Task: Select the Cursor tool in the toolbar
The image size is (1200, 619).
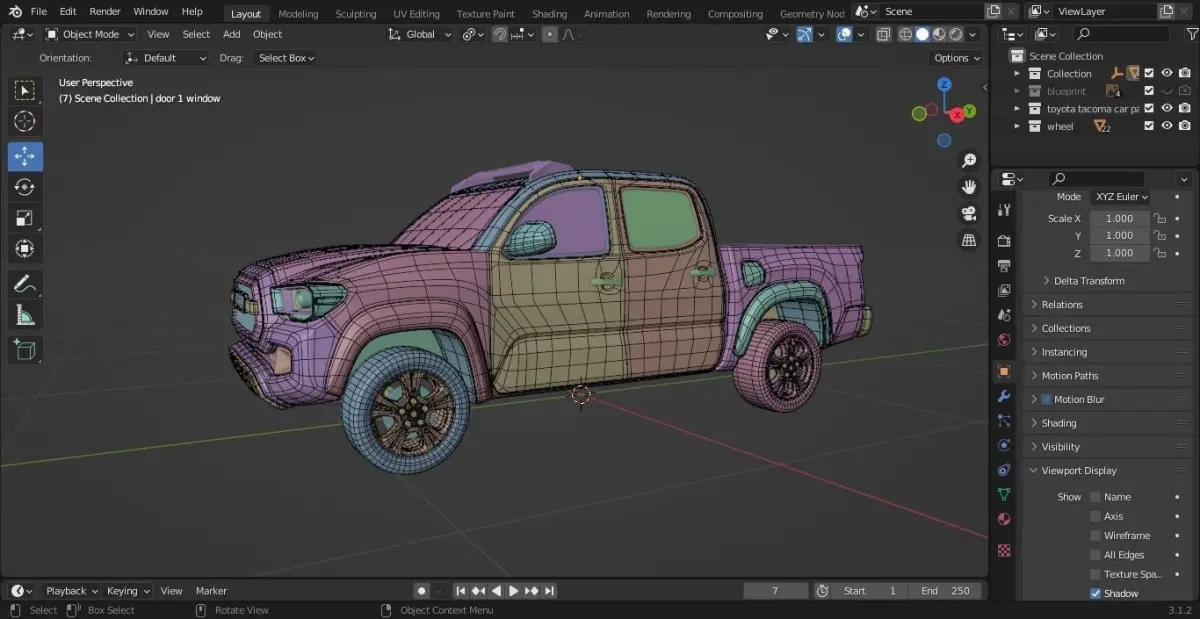Action: pyautogui.click(x=25, y=122)
